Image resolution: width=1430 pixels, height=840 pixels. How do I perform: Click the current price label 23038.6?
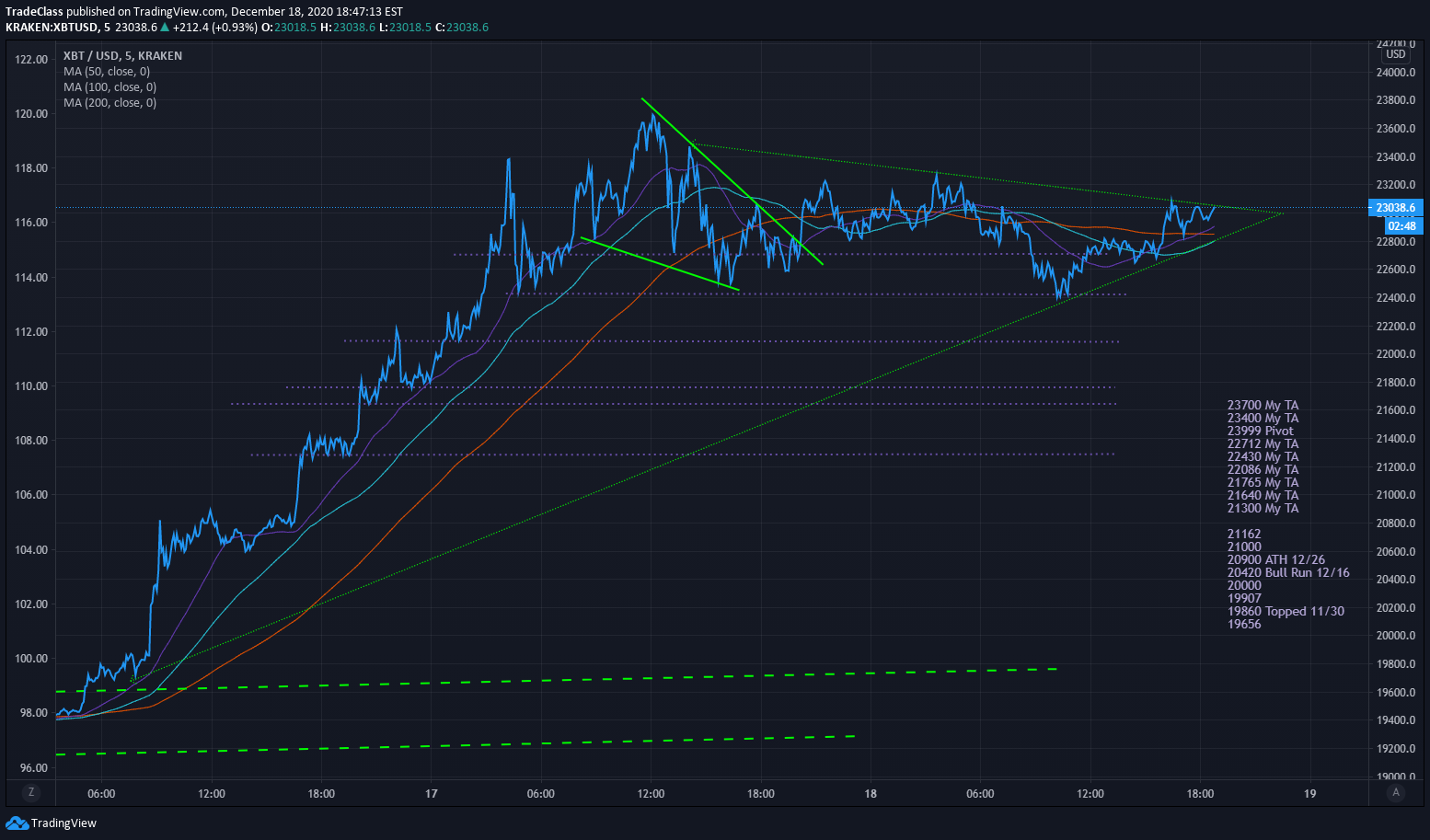tap(1395, 208)
